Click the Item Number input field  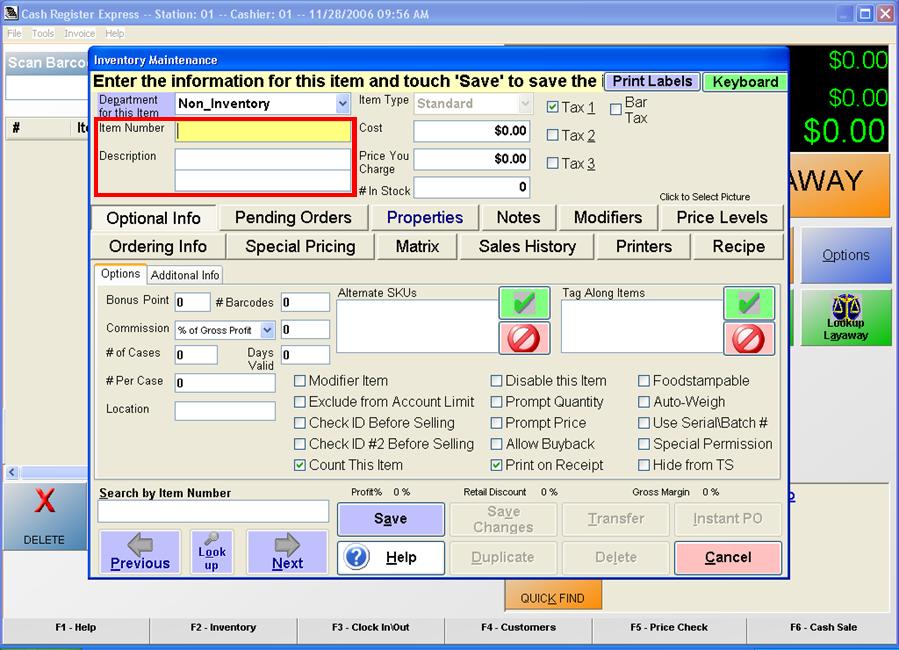coord(263,131)
